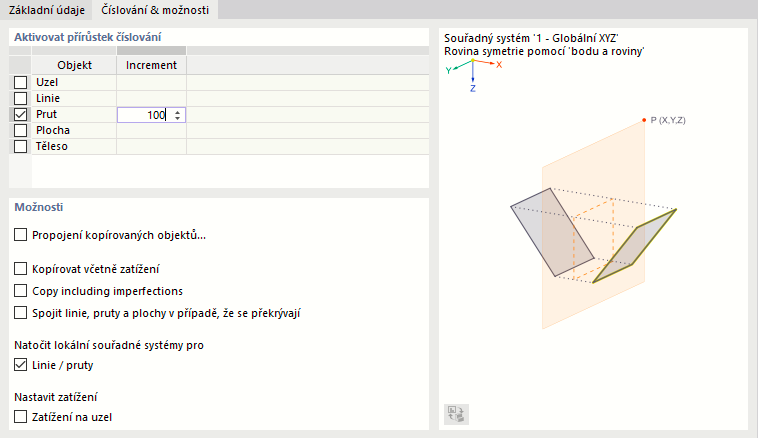Click the view settings icon below the preview
This screenshot has width=758, height=438.
[x=455, y=414]
